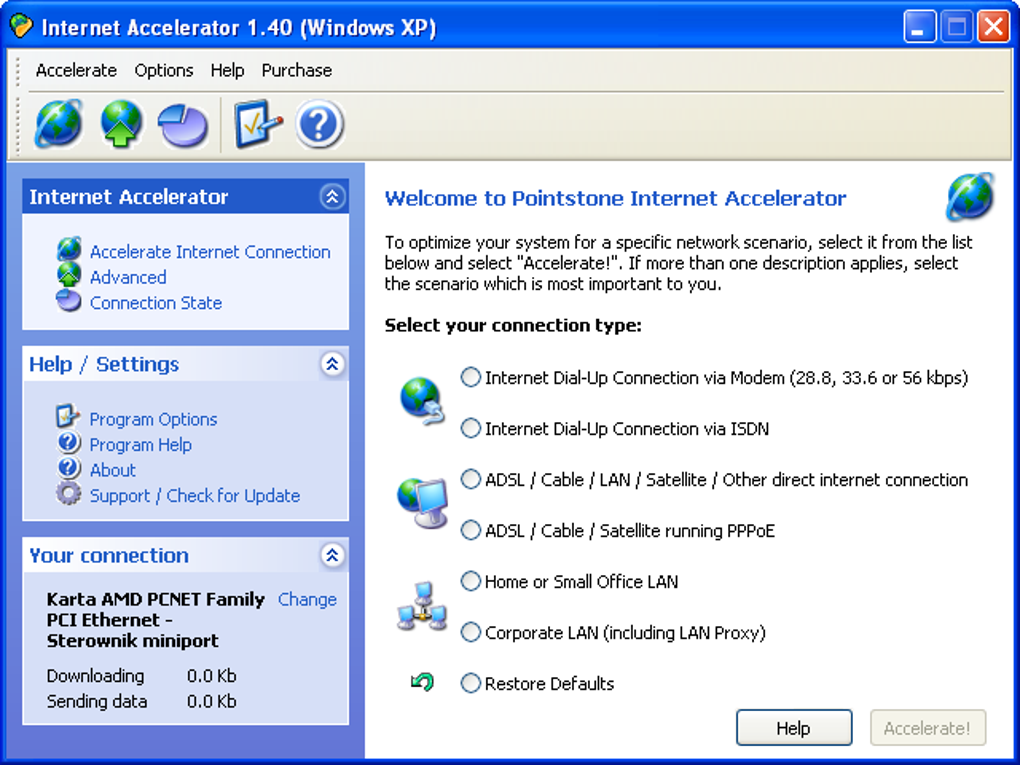1020x765 pixels.
Task: Click green restore arrow icon
Action: (422, 682)
